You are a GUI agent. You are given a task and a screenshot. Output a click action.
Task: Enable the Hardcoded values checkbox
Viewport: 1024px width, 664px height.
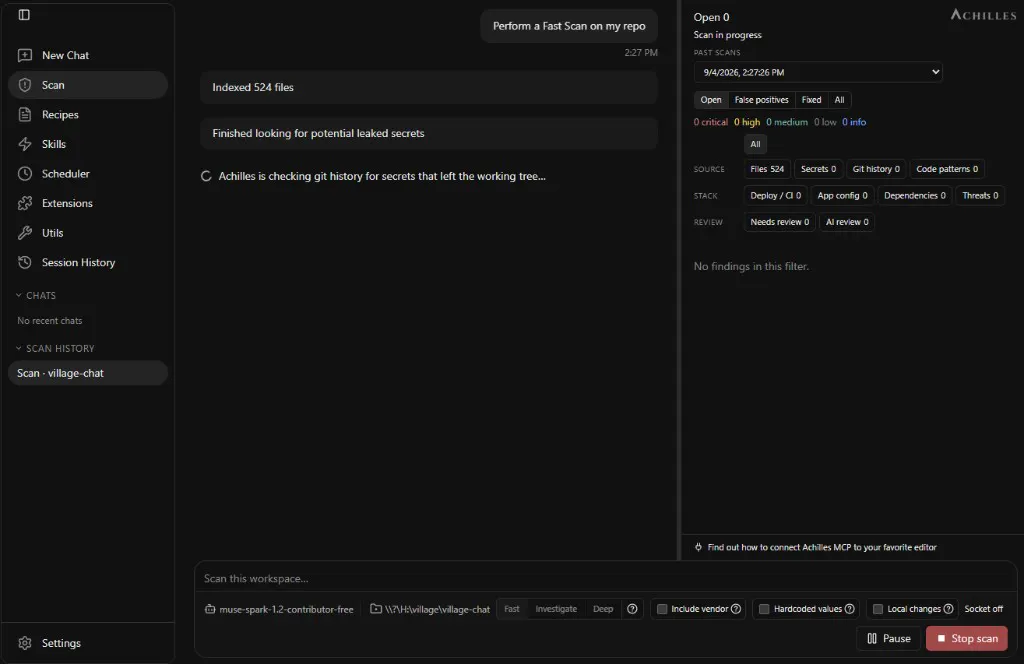point(763,609)
